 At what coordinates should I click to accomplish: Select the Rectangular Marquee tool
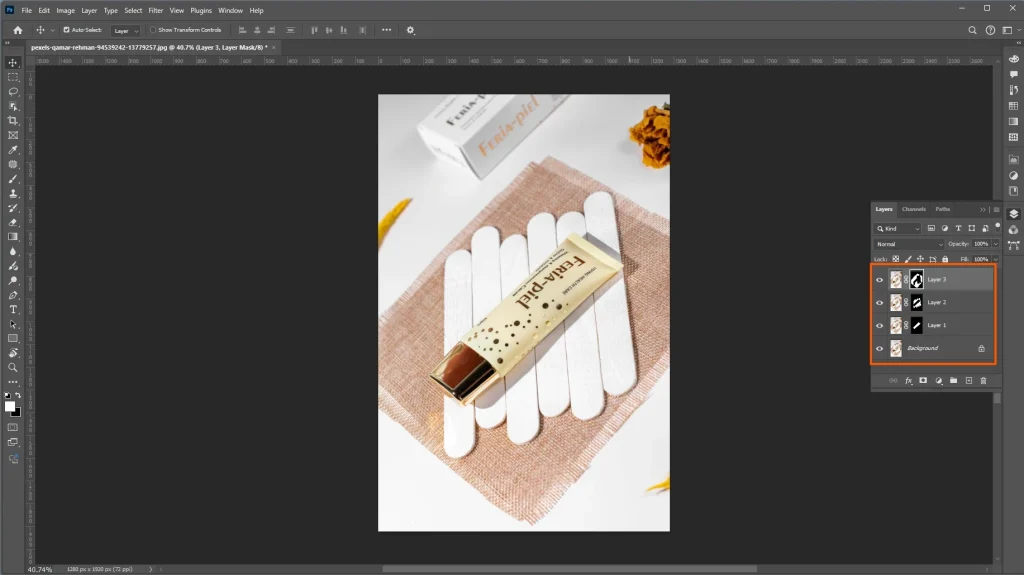point(13,77)
